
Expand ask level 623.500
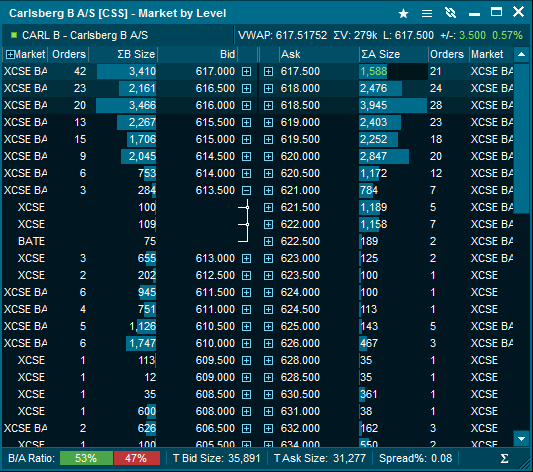(269, 275)
